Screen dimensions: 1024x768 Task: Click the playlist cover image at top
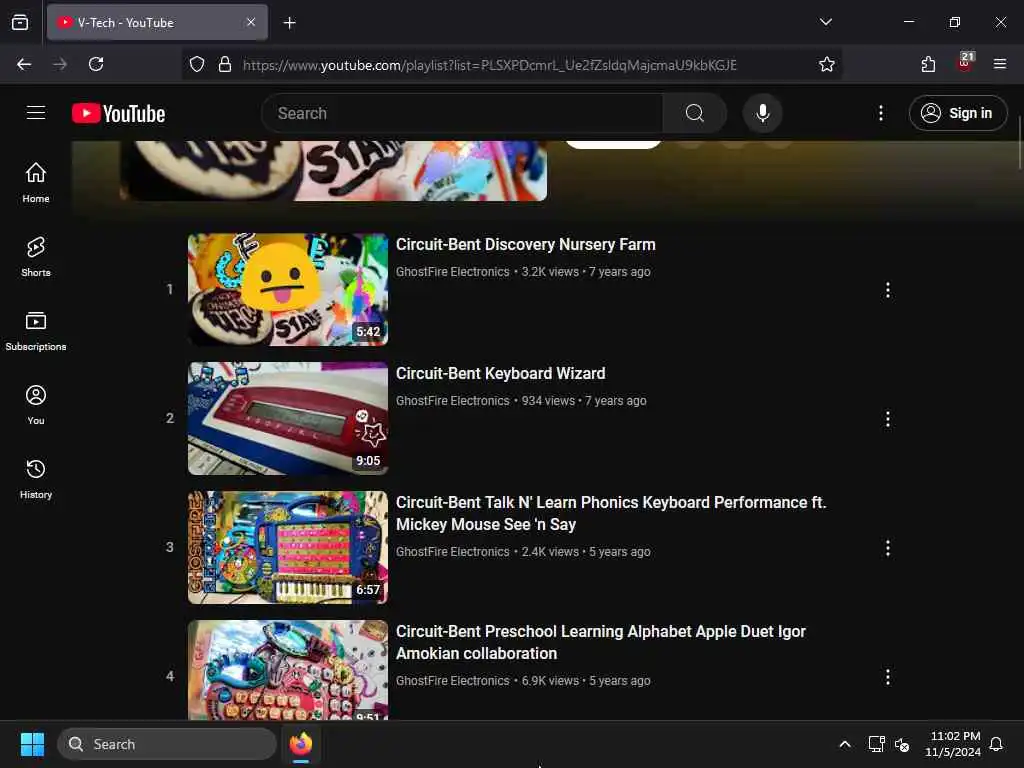coord(333,170)
